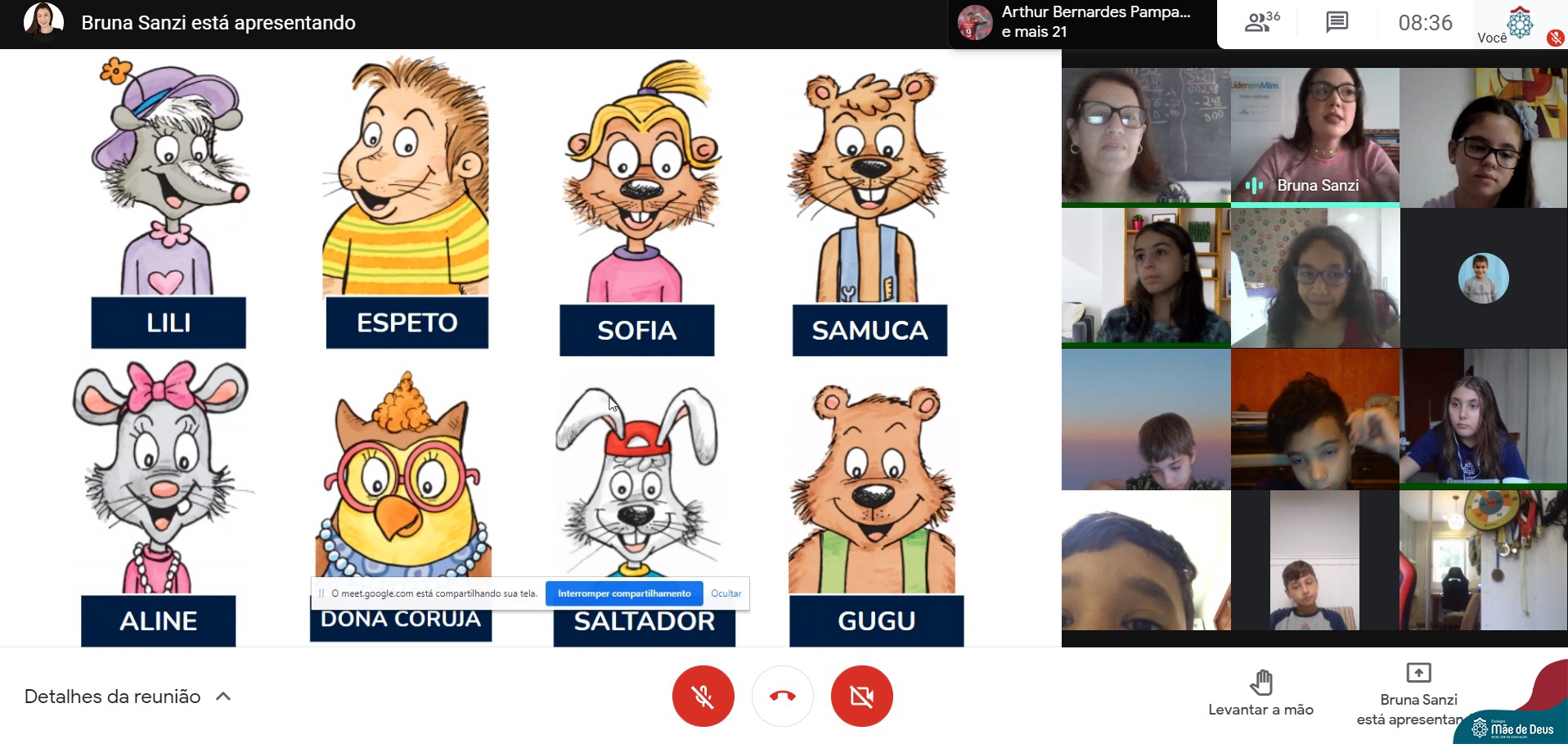Open the chat messages icon
Image resolution: width=1568 pixels, height=744 pixels.
point(1337,22)
